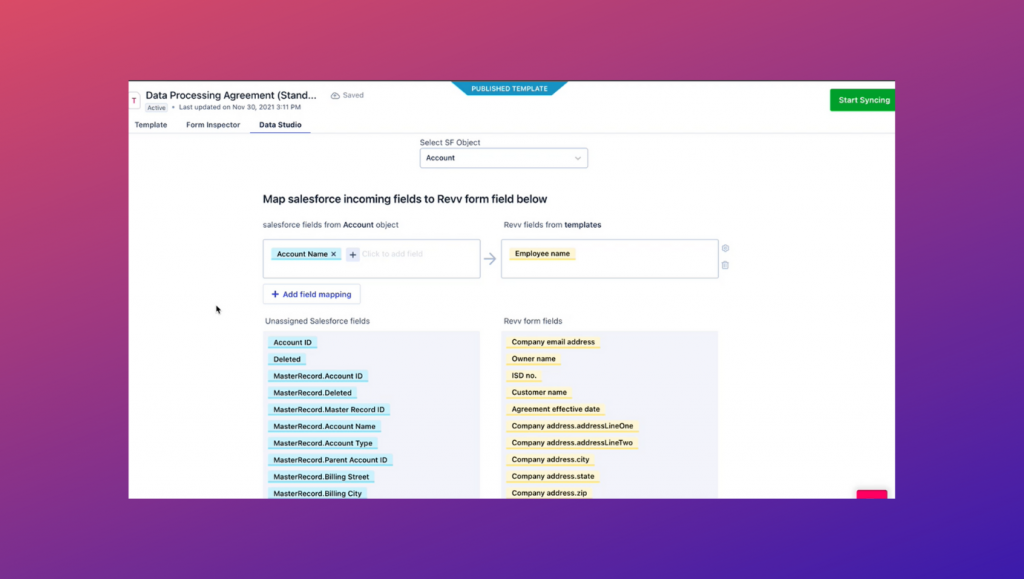
Task: Click the template T icon
Action: [134, 101]
